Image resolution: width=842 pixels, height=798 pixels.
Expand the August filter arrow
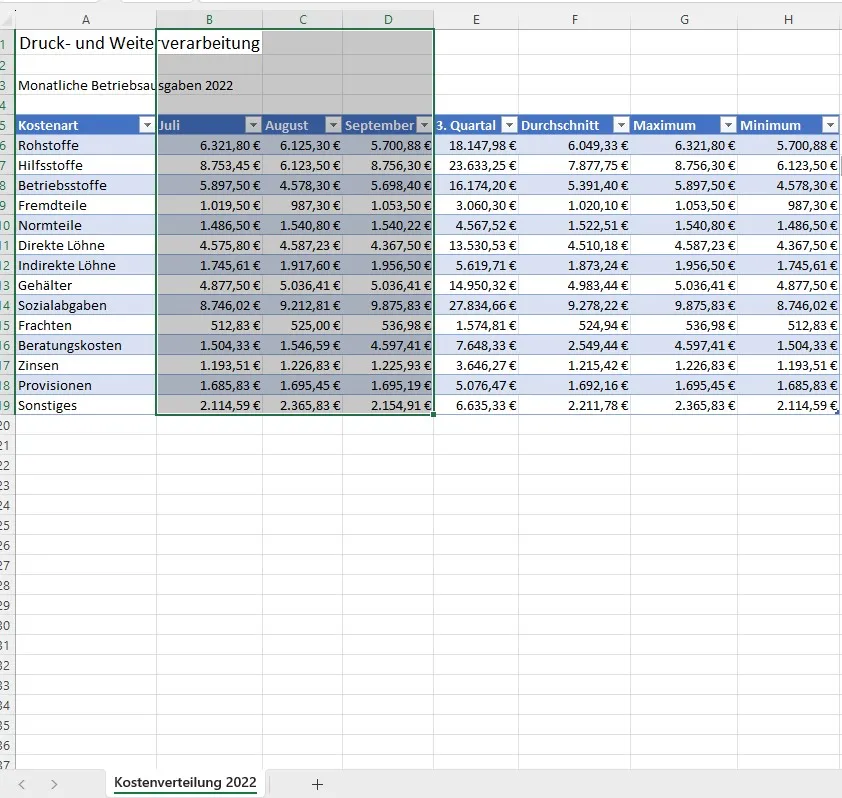click(331, 125)
